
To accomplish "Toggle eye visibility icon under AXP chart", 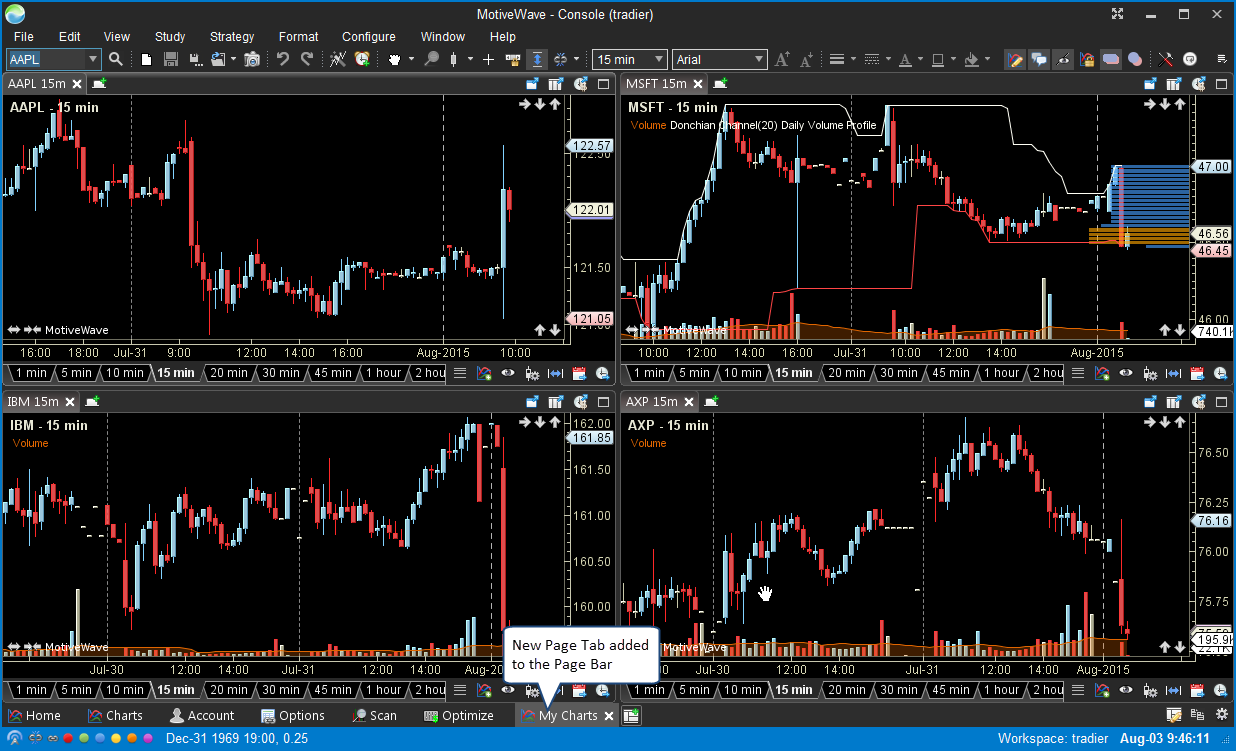I will tap(1126, 690).
